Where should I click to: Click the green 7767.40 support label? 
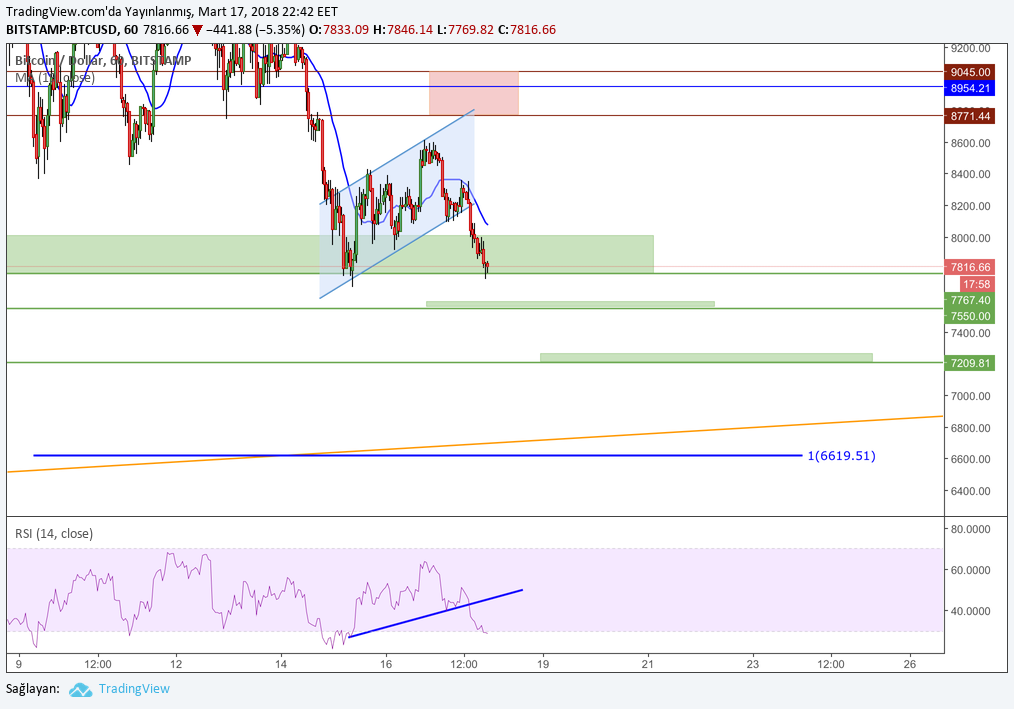pos(970,300)
